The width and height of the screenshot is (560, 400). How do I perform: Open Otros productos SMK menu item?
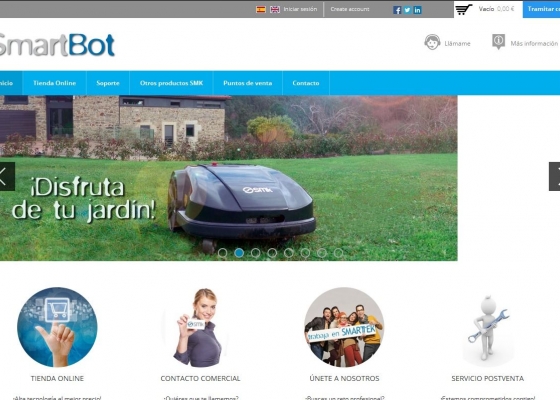[171, 83]
